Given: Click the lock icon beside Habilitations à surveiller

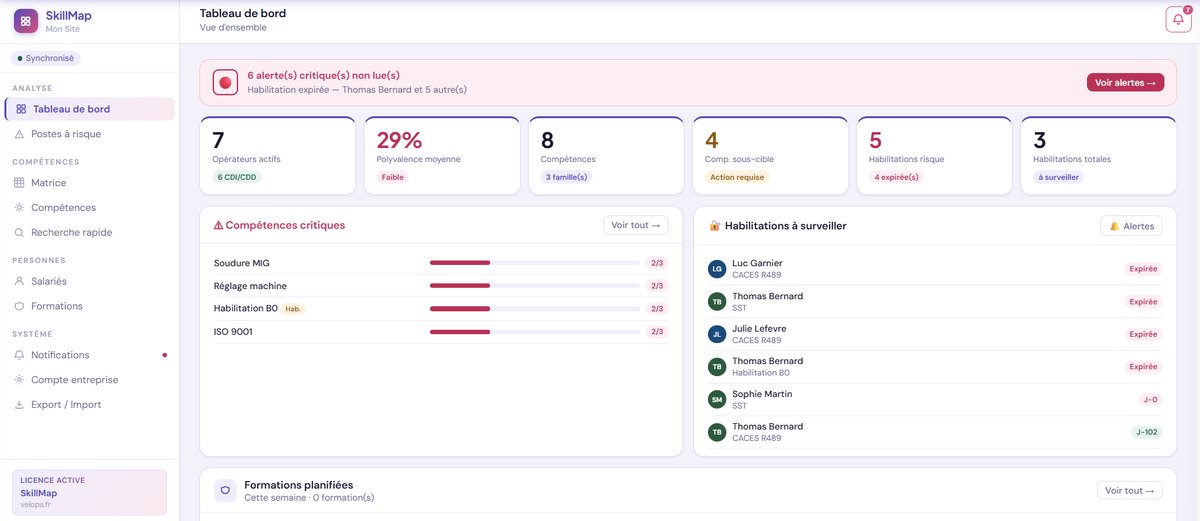Looking at the screenshot, I should click(714, 226).
